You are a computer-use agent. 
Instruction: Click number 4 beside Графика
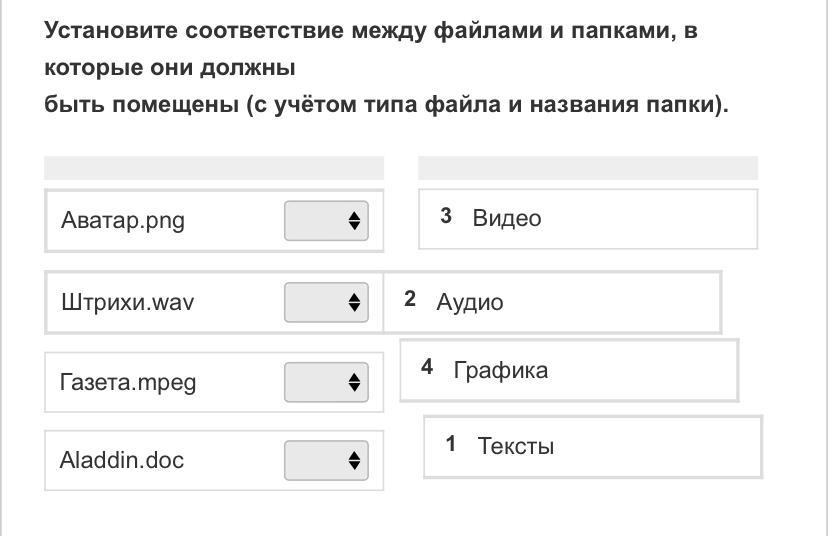tap(427, 368)
